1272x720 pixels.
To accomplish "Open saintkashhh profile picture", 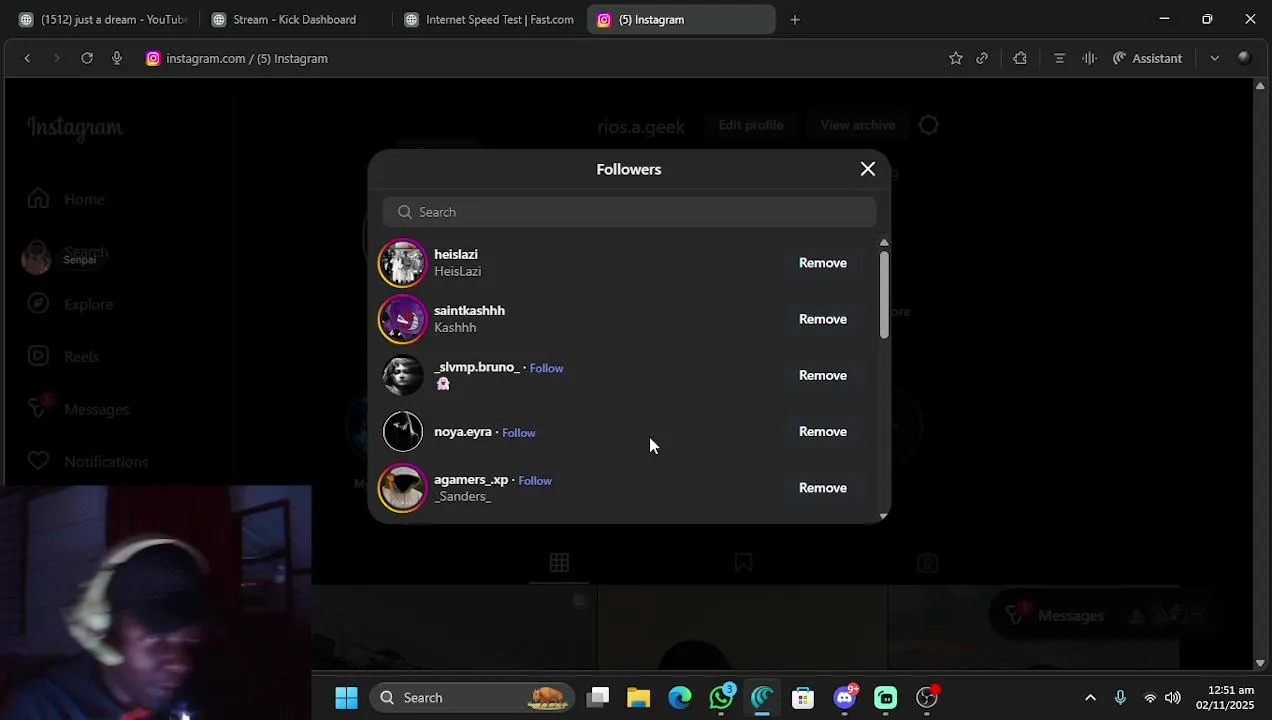I will coord(403,319).
